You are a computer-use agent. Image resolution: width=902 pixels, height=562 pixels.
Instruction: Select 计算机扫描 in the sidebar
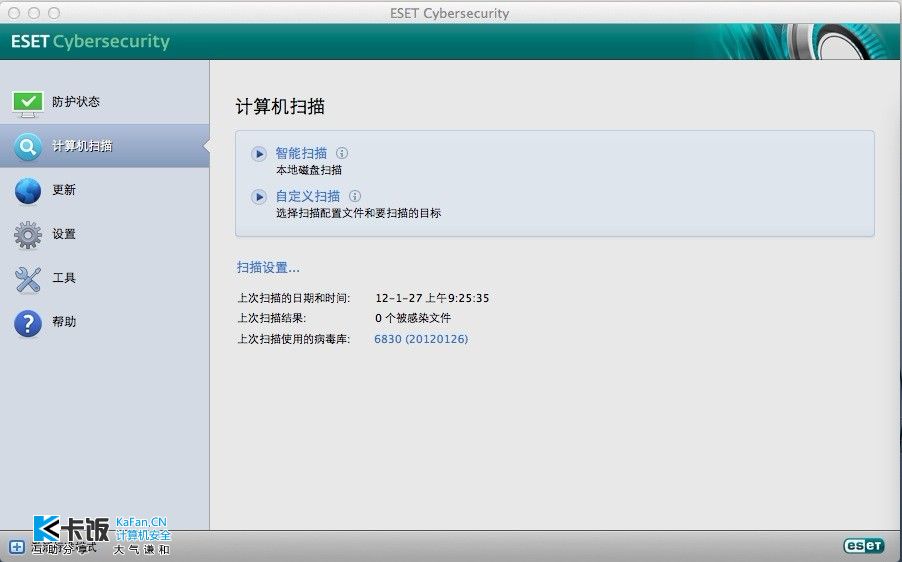(x=104, y=146)
